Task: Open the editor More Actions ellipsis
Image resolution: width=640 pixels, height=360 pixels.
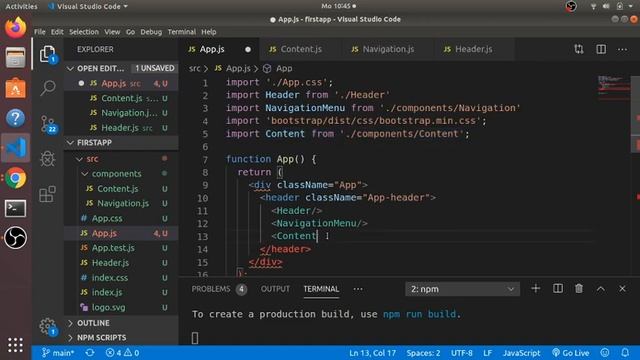Action: point(622,49)
